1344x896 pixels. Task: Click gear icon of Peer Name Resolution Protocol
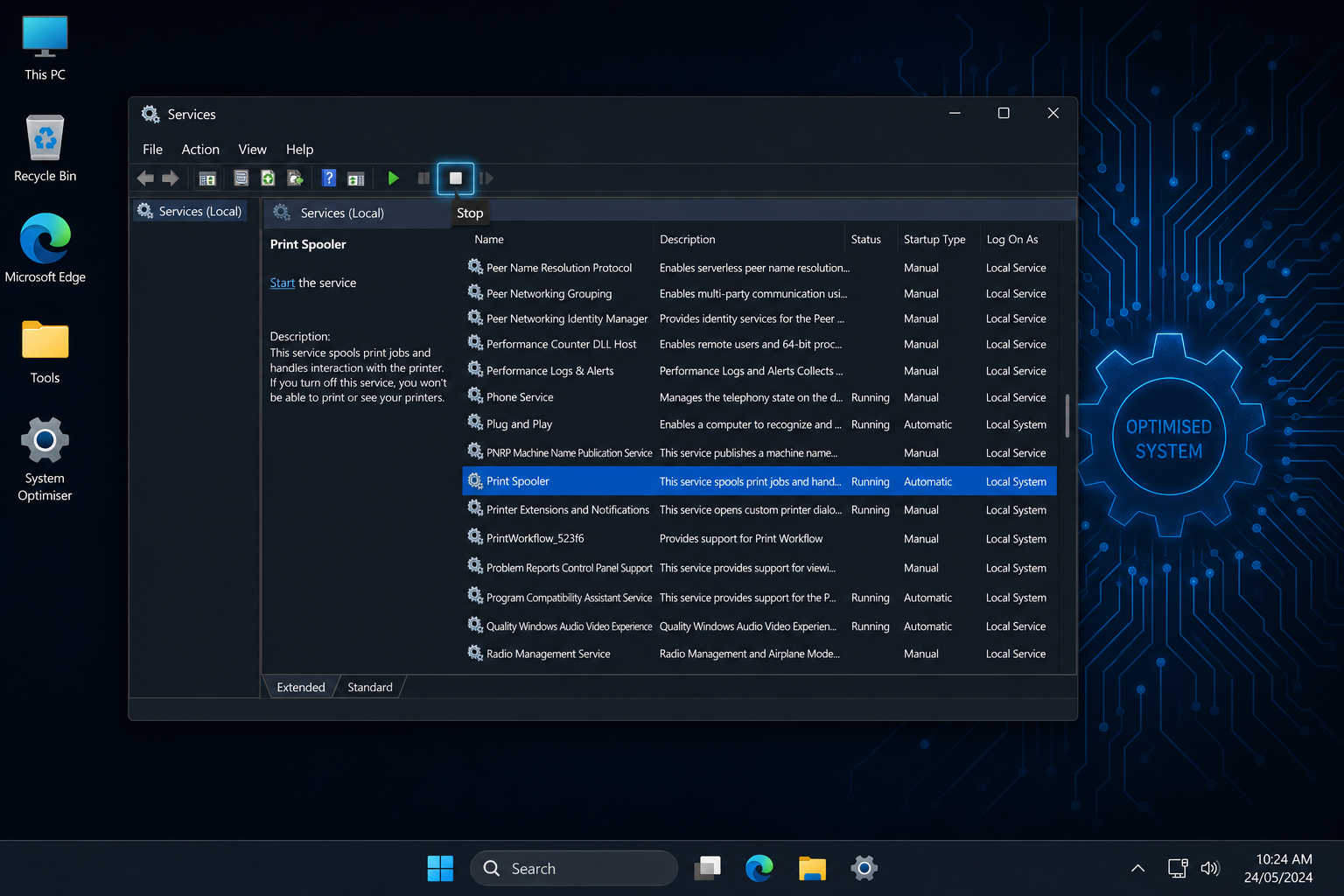tap(475, 267)
